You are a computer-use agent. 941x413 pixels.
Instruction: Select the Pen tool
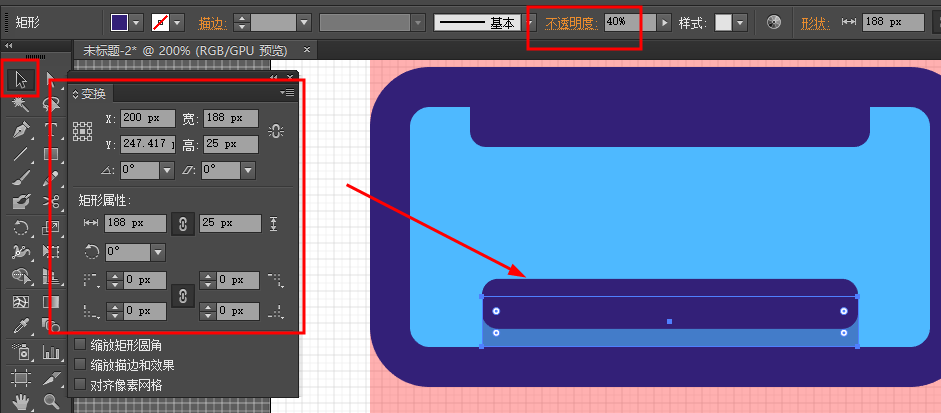20,129
